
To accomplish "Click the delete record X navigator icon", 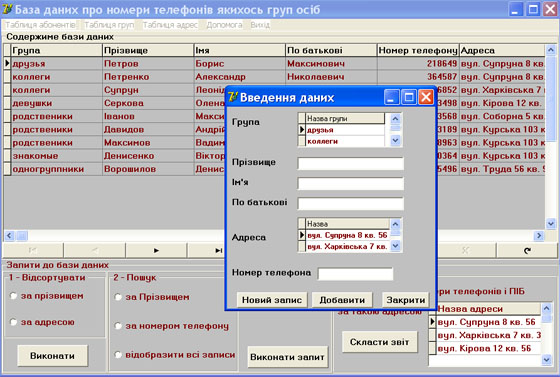I will [x=465, y=250].
